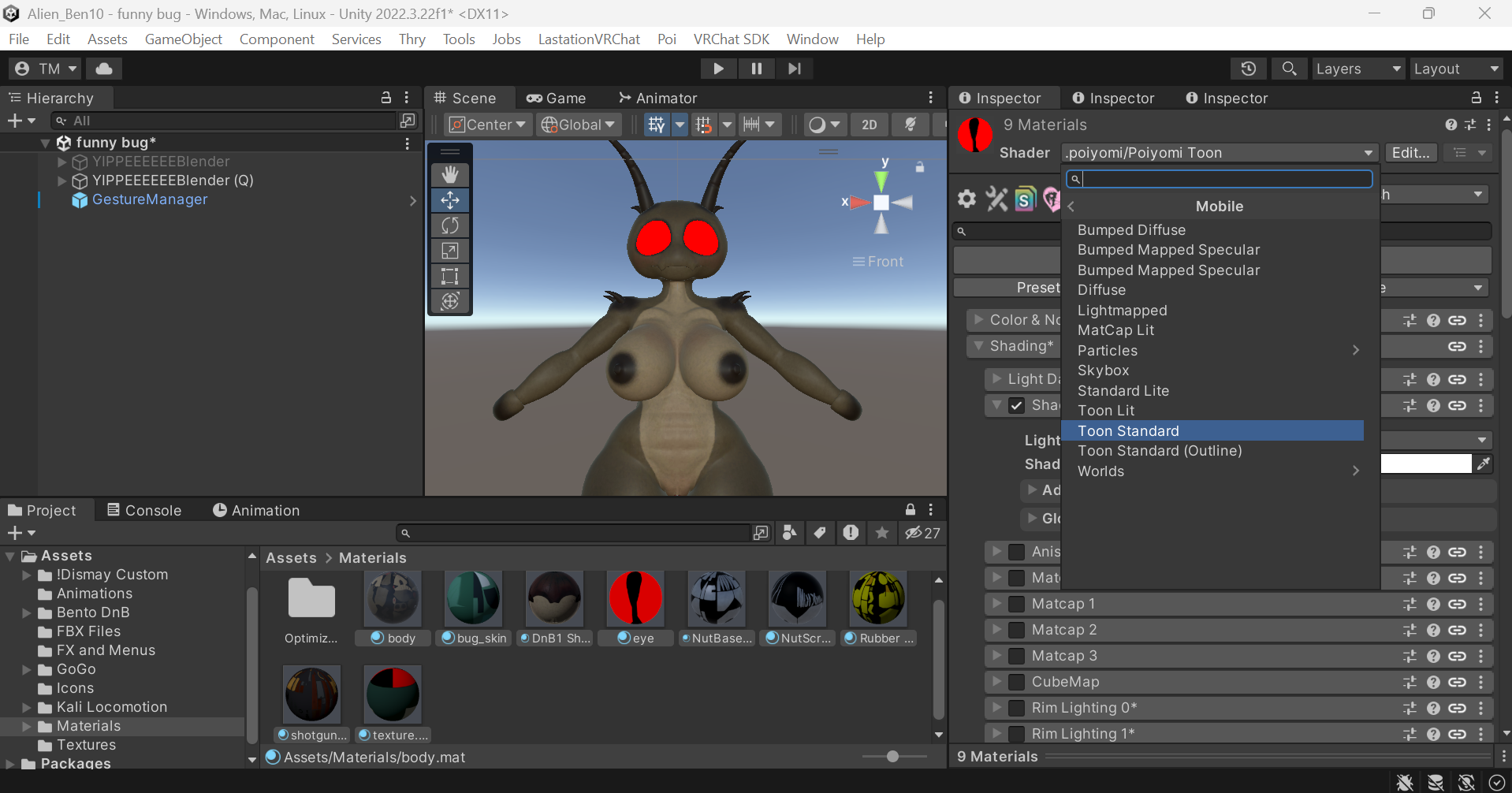
Task: Click the Poiyomi tools wrench icon
Action: click(x=996, y=199)
